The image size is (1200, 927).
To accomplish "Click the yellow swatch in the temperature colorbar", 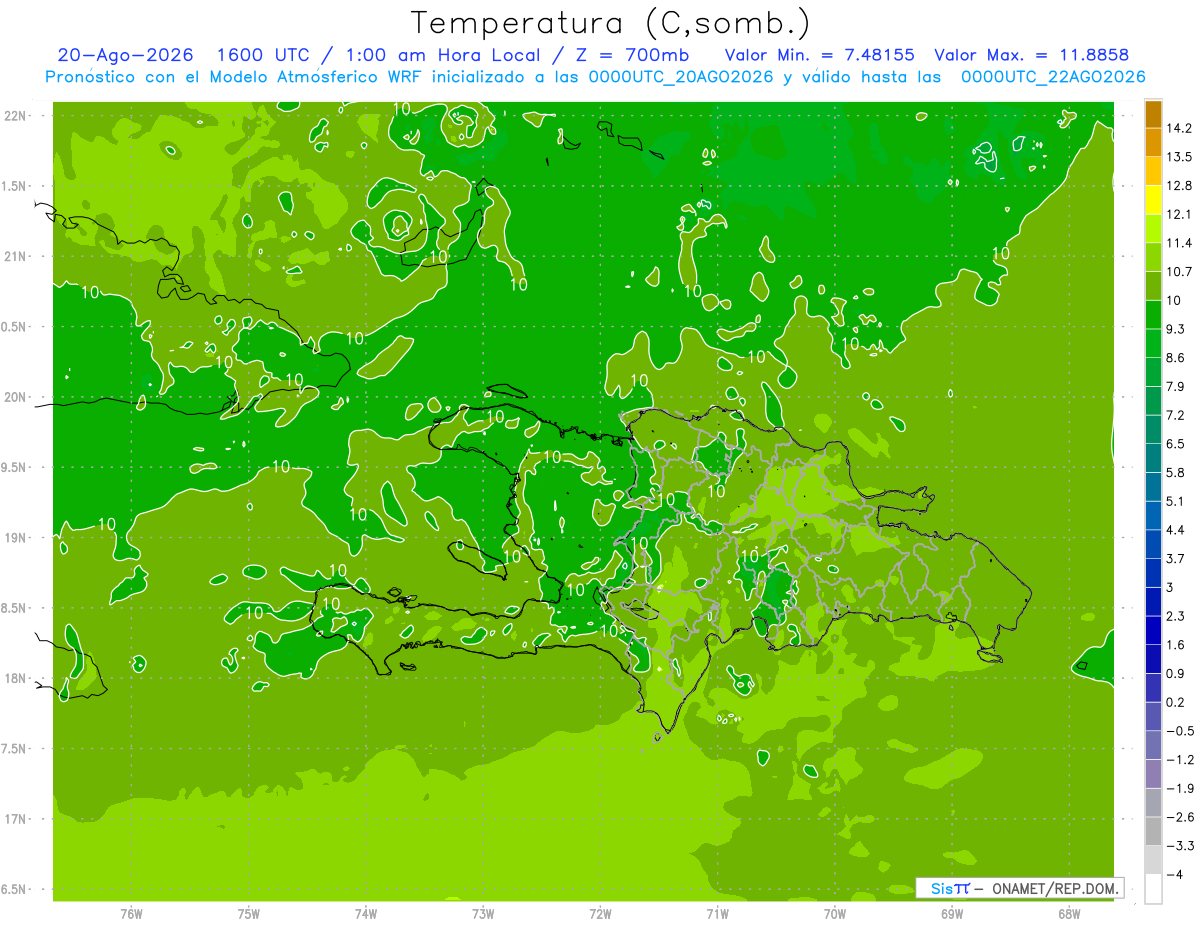I will pyautogui.click(x=1153, y=200).
